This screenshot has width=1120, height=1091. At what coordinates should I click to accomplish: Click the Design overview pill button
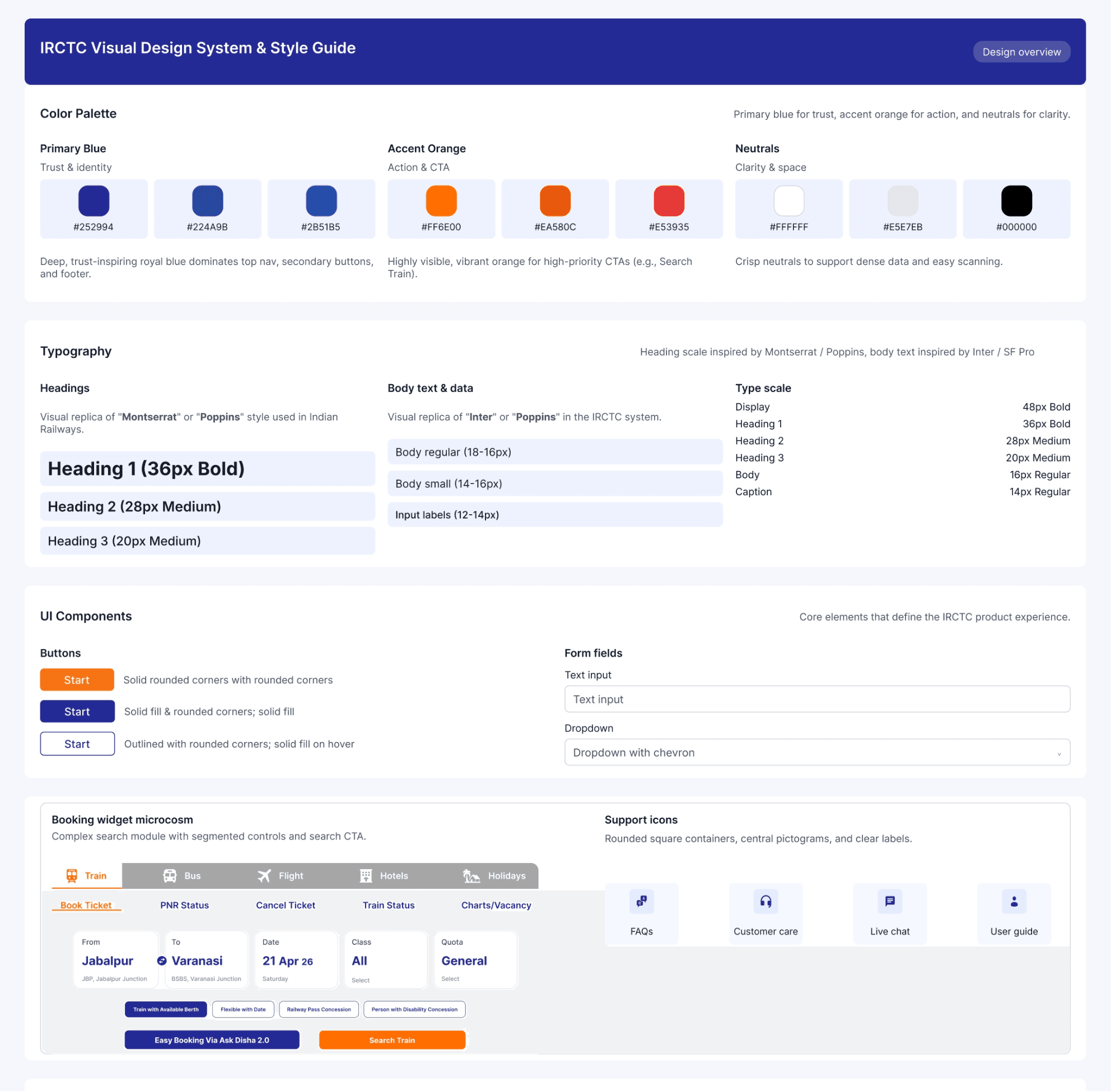click(1030, 52)
